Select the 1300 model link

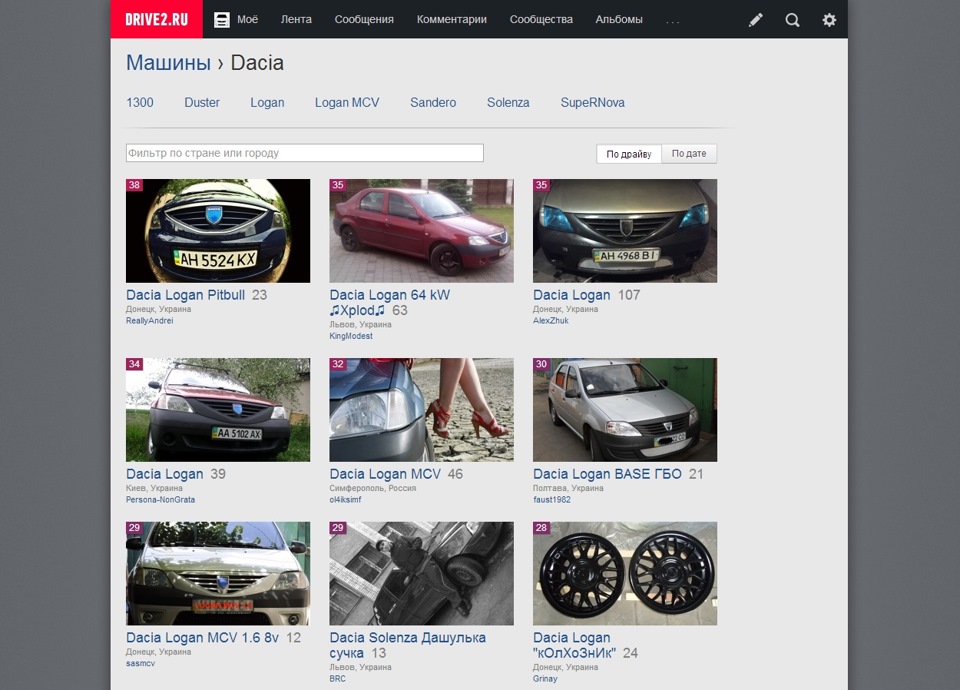pyautogui.click(x=140, y=102)
